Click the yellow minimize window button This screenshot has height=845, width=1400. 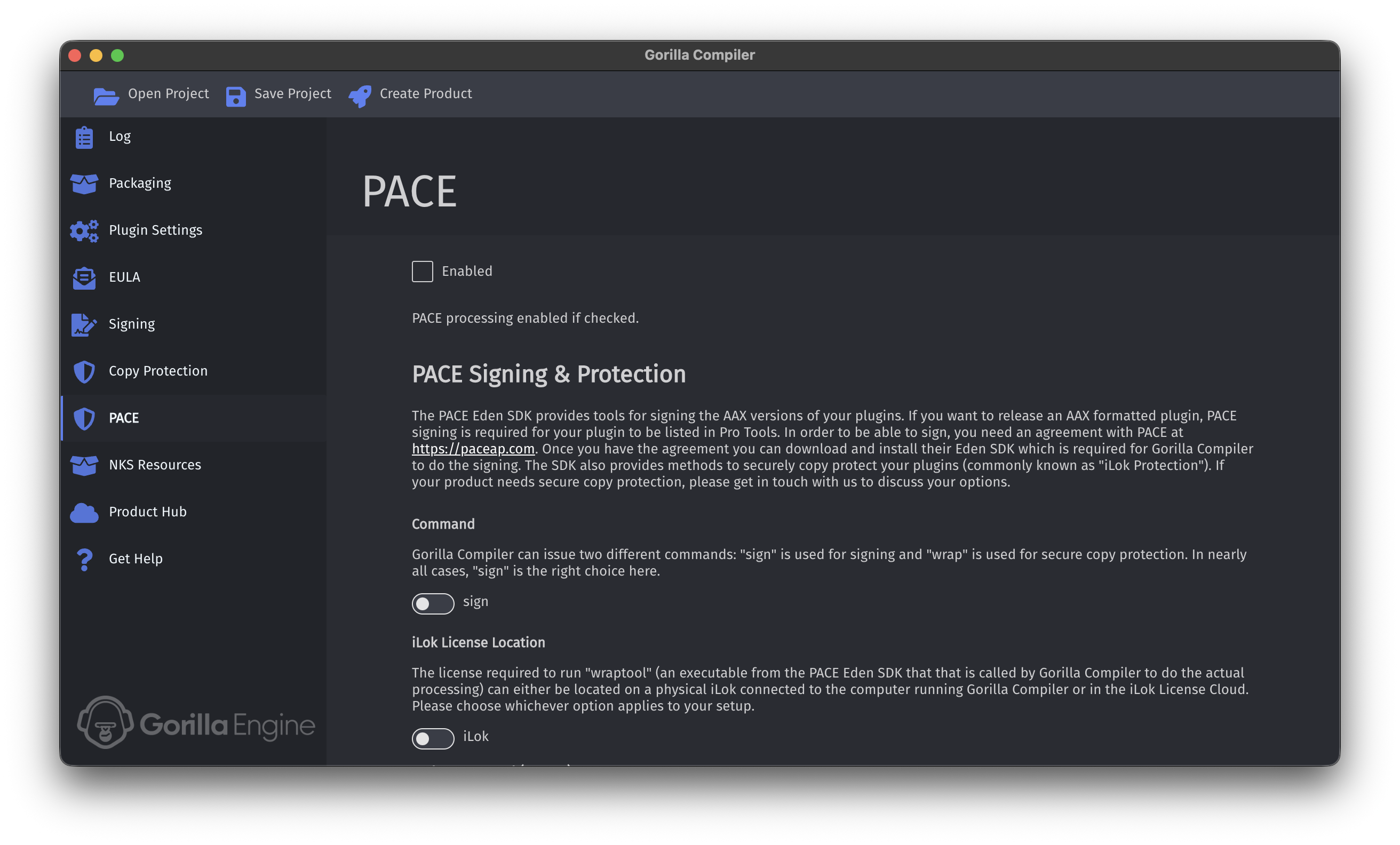click(96, 55)
